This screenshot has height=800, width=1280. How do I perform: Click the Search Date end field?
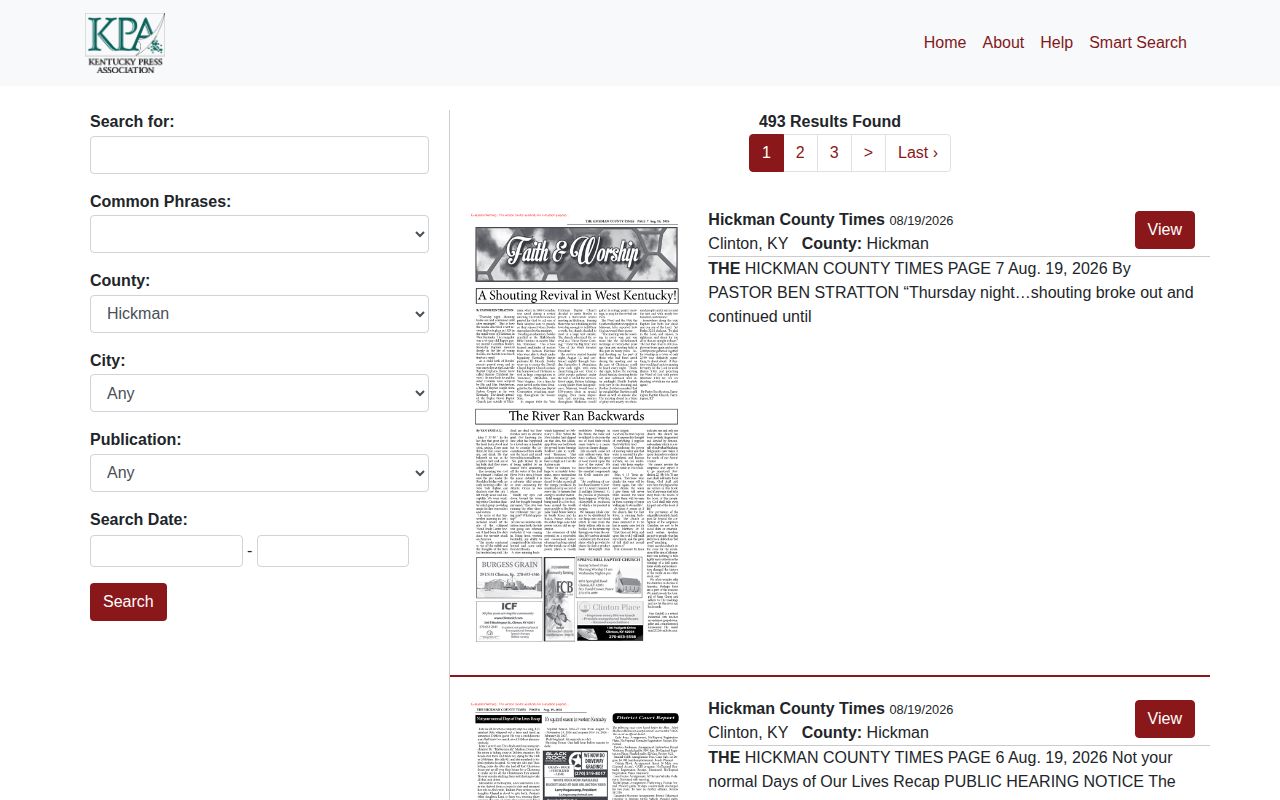point(333,551)
